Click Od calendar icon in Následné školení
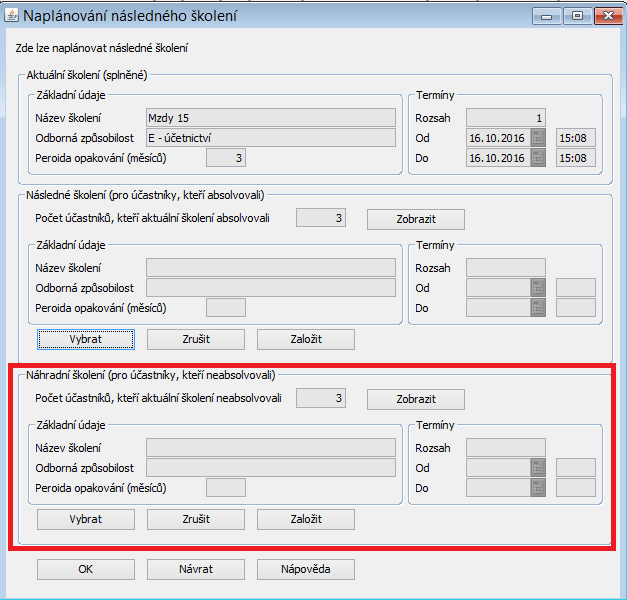 pyautogui.click(x=538, y=288)
